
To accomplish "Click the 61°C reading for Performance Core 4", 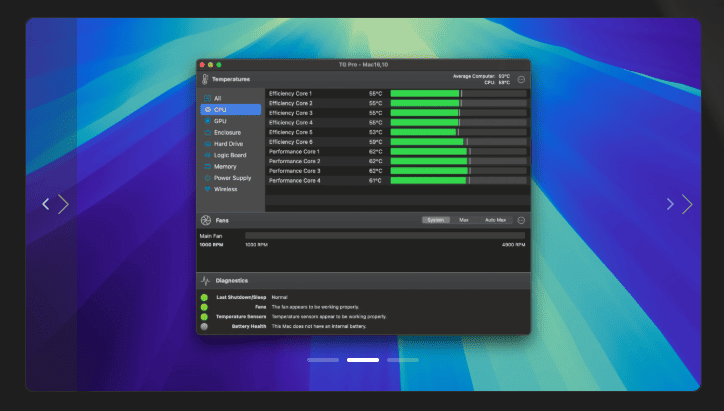I will tap(375, 181).
